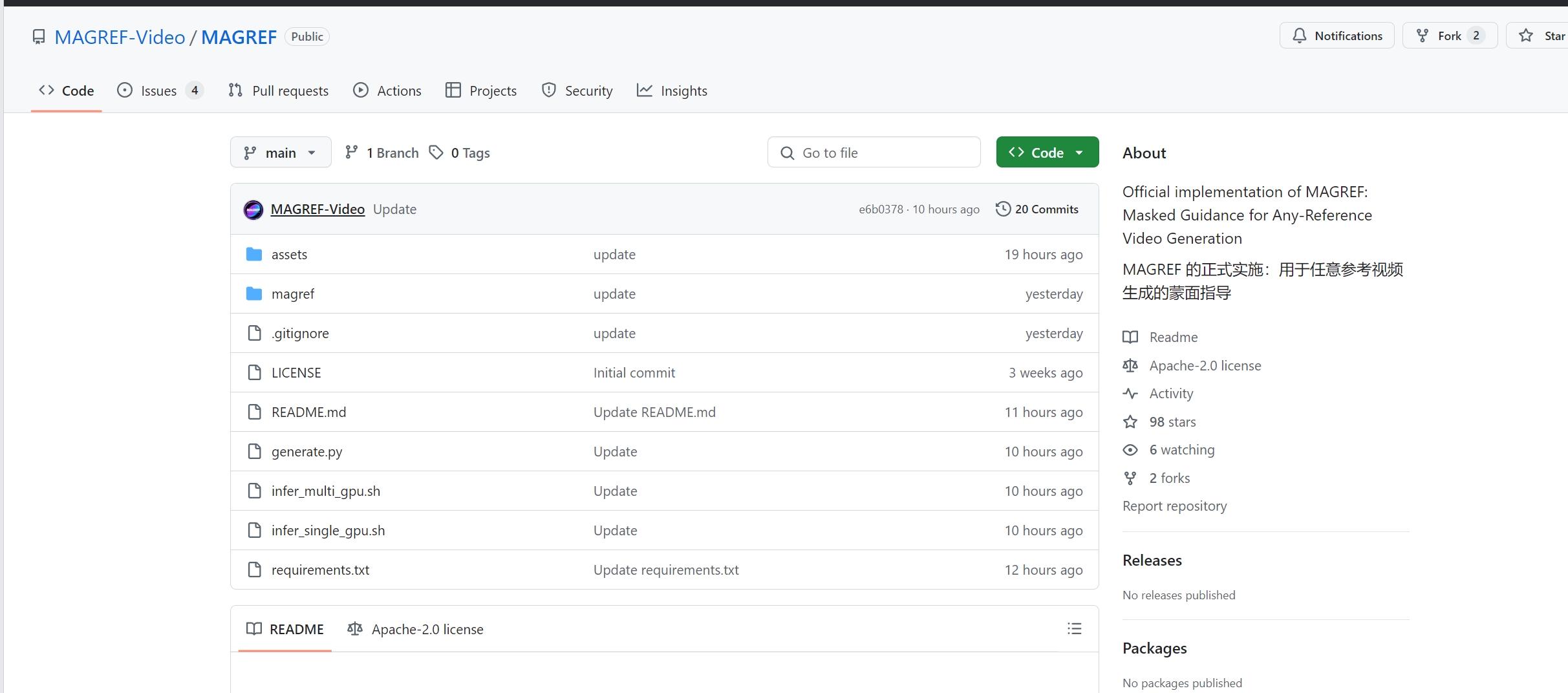
Task: Click the search magnifier icon in Go to file
Action: point(787,153)
